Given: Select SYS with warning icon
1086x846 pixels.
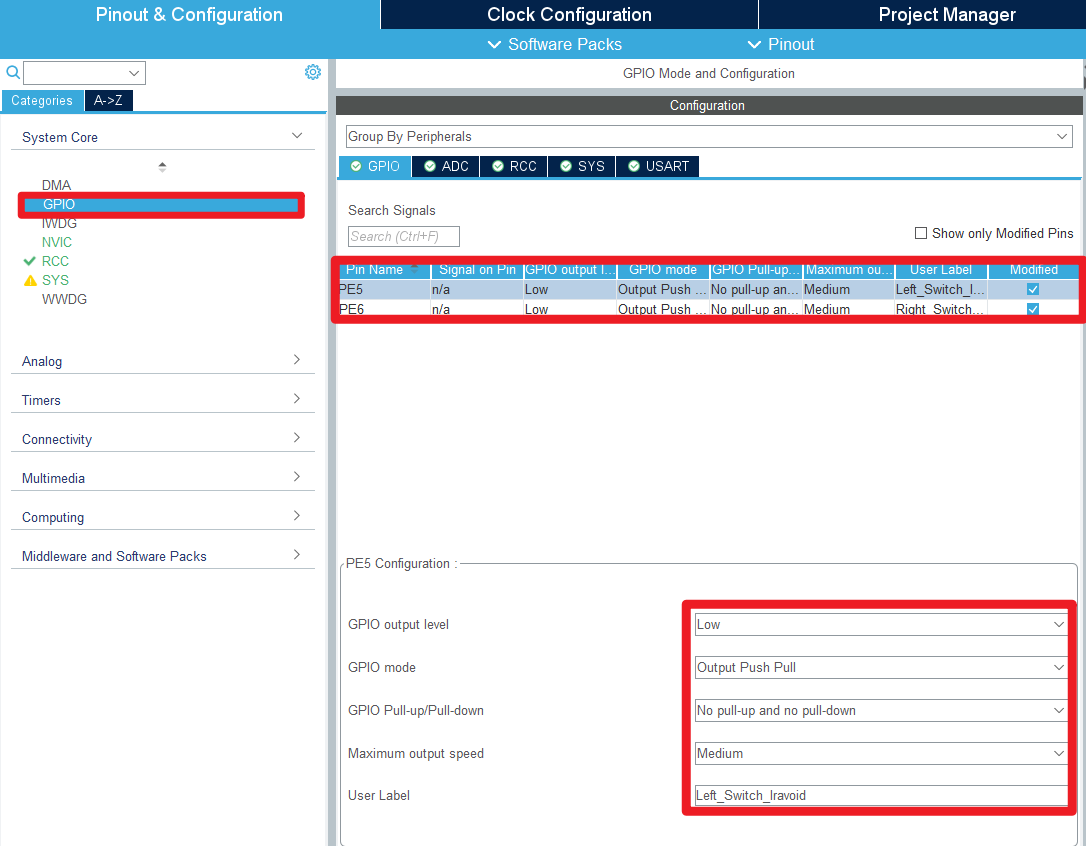Looking at the screenshot, I should [55, 280].
